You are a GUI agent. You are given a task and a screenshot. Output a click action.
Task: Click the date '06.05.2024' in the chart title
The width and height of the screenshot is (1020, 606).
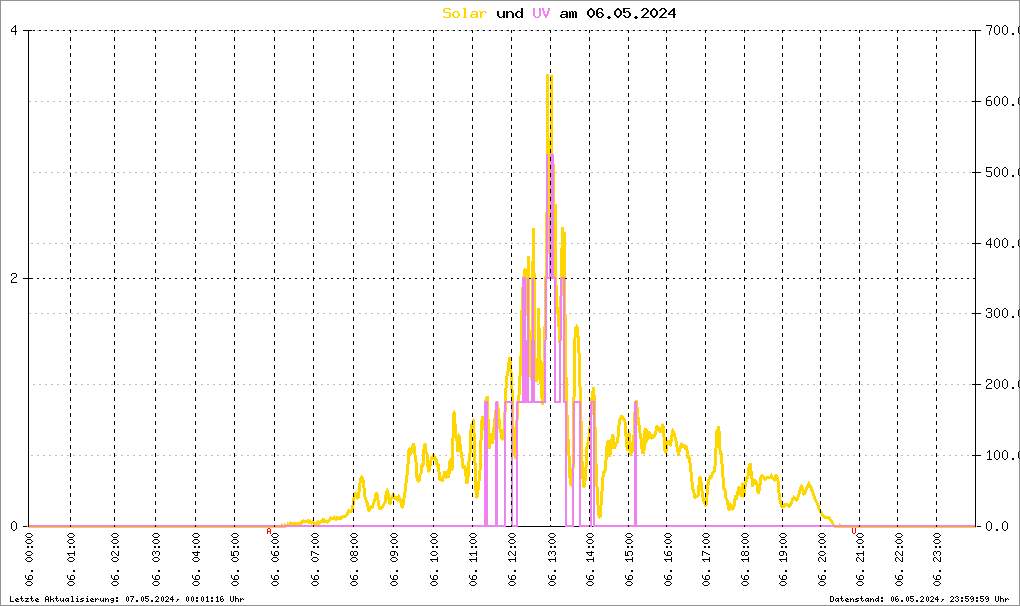point(631,13)
